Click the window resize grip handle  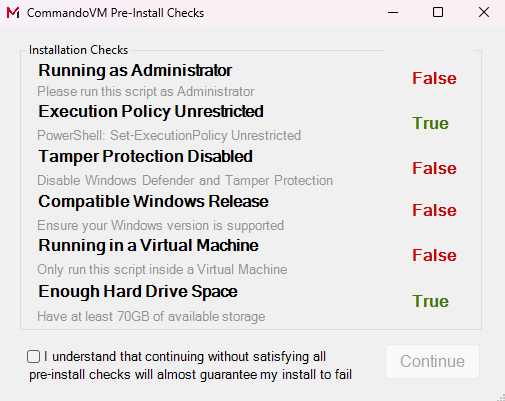tap(501, 397)
